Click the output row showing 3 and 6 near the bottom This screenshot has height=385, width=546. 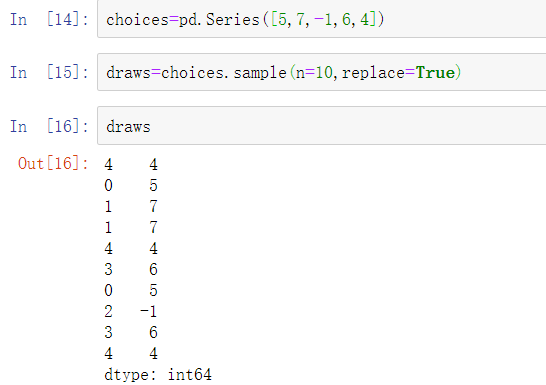(x=131, y=332)
